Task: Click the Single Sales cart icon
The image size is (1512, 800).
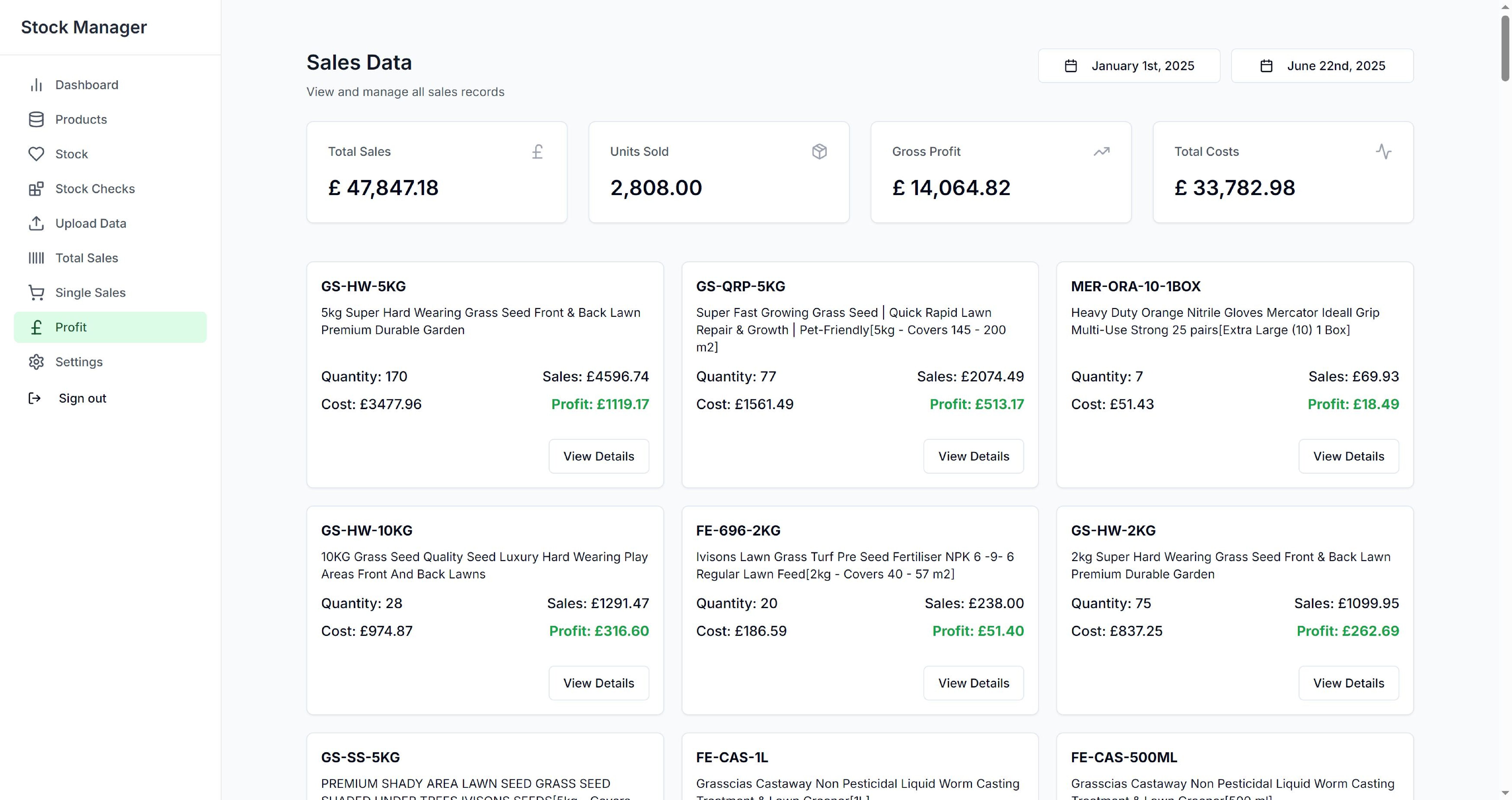Action: click(x=37, y=292)
